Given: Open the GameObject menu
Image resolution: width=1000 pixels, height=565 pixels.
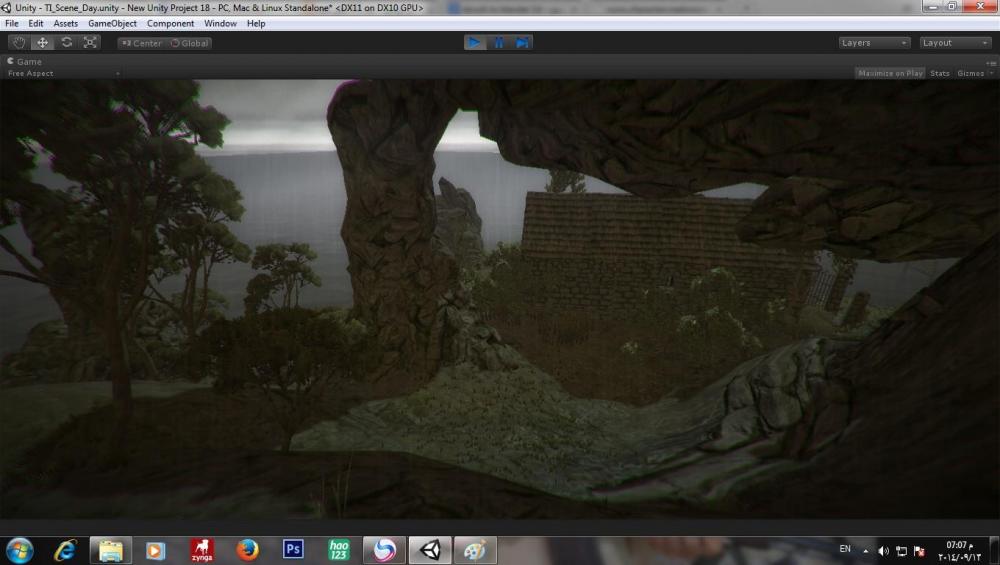Looking at the screenshot, I should (112, 24).
